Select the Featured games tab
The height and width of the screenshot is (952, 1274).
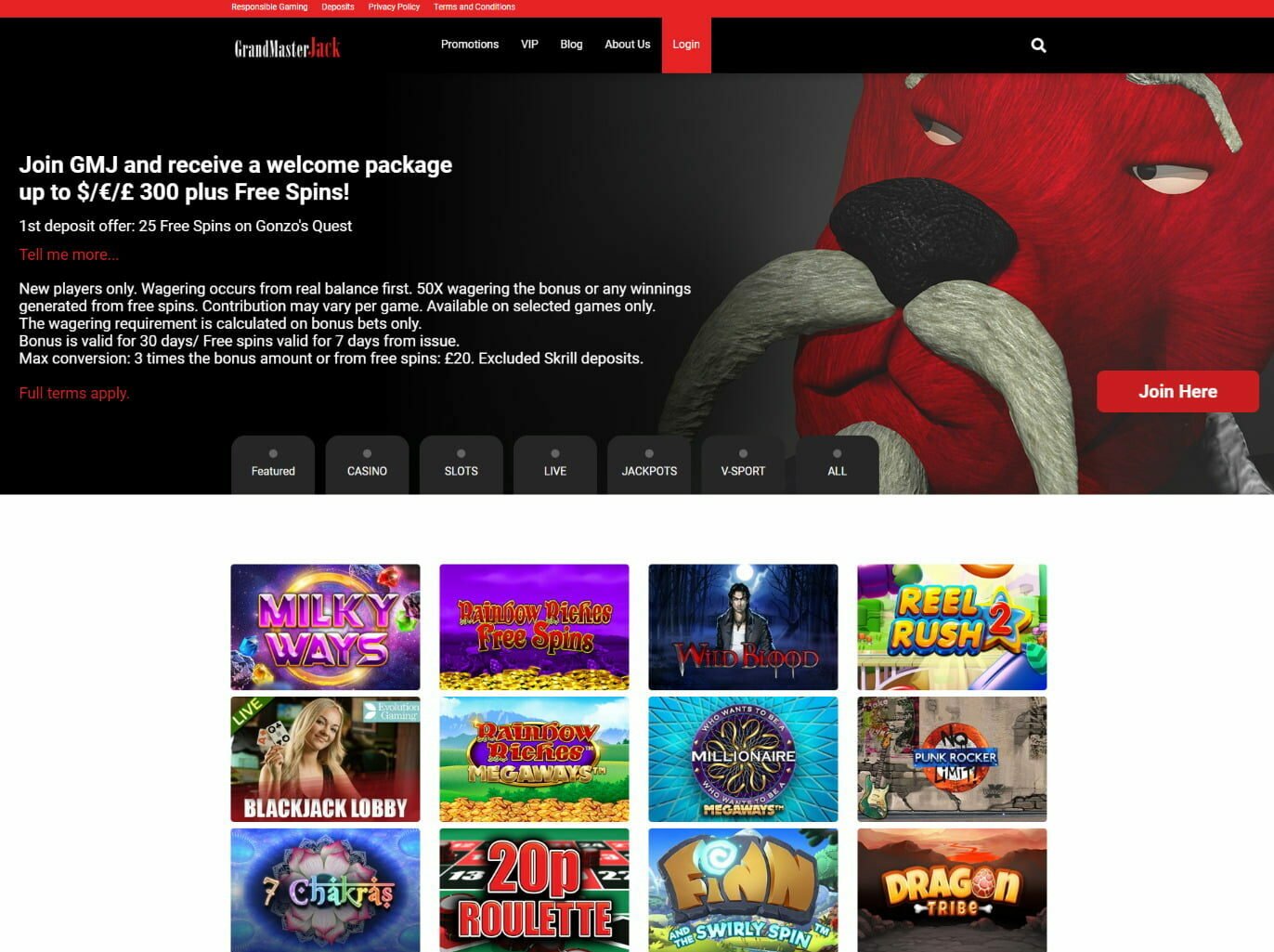(x=273, y=464)
